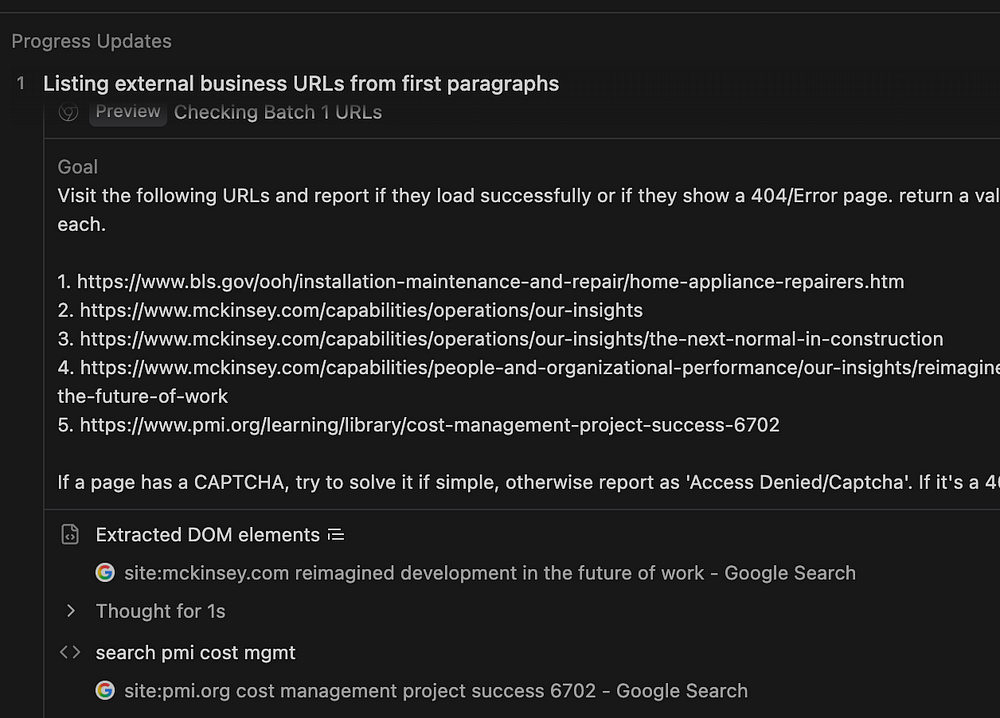Click the 'Progress Updates' section header

click(x=92, y=41)
